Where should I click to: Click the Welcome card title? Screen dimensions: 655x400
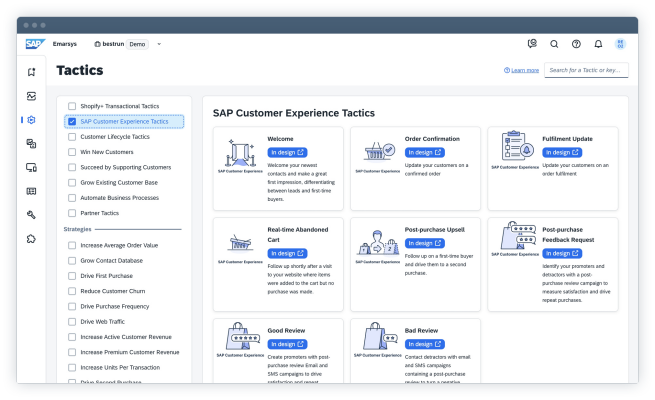280,139
